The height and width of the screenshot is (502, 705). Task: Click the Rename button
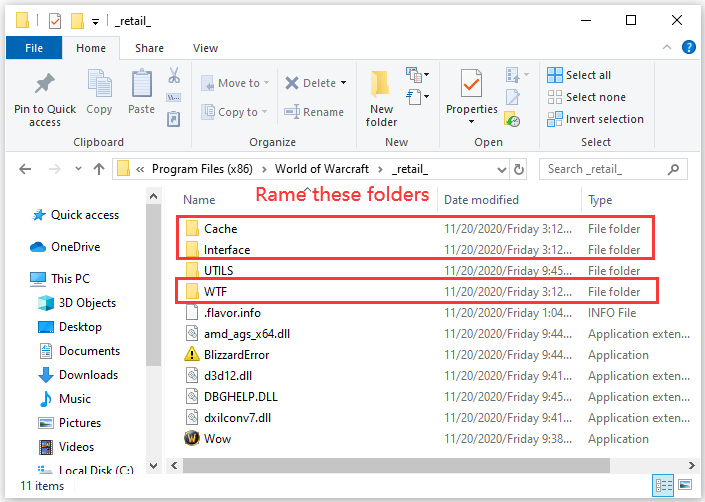pos(314,111)
